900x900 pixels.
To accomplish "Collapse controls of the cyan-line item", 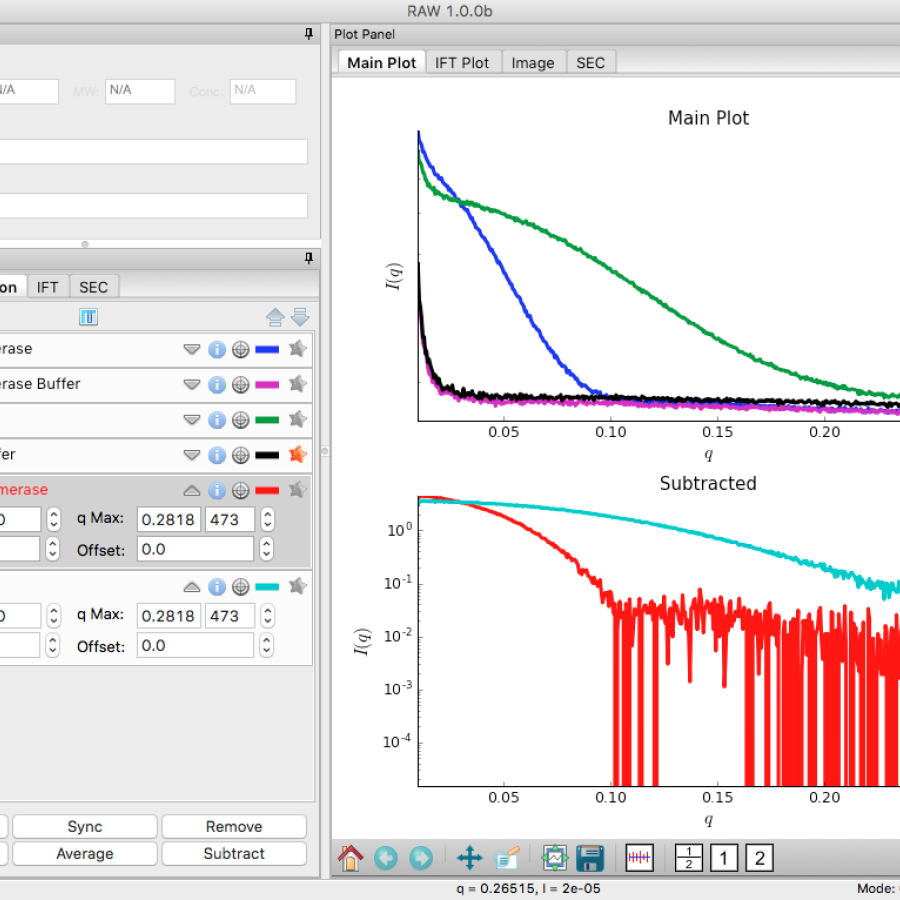I will coord(192,587).
